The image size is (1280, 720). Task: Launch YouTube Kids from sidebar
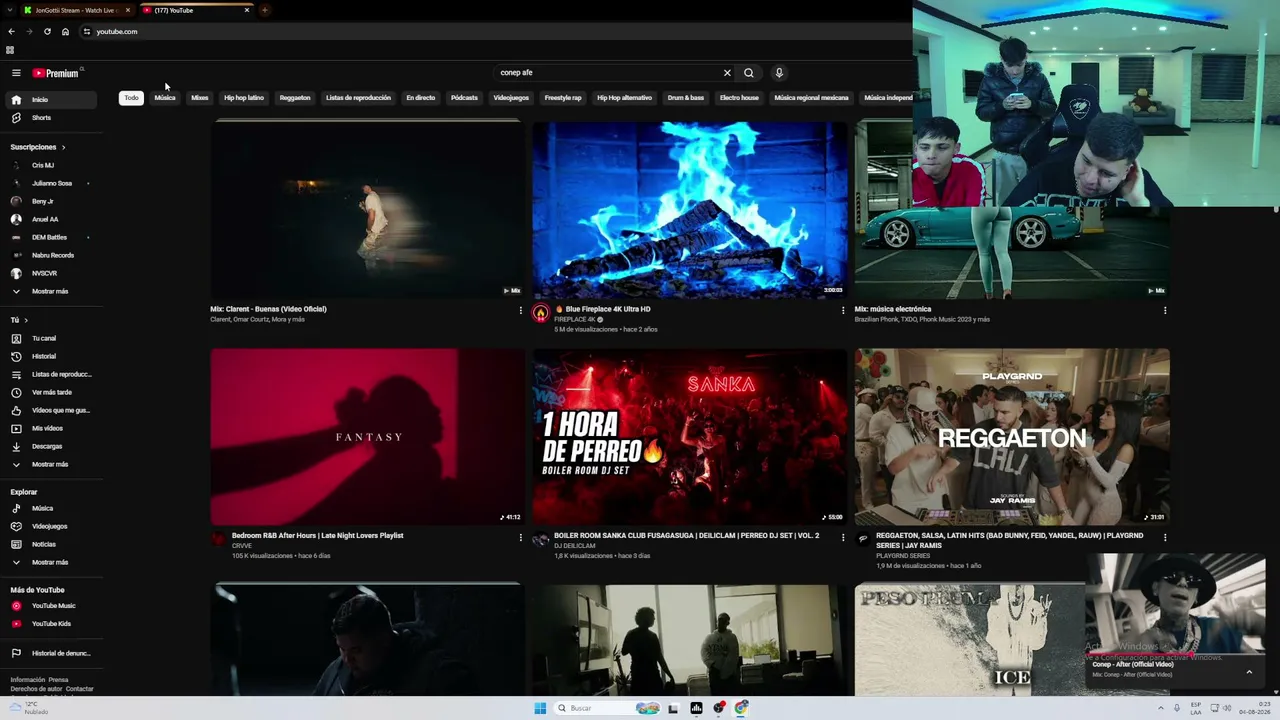[49, 624]
